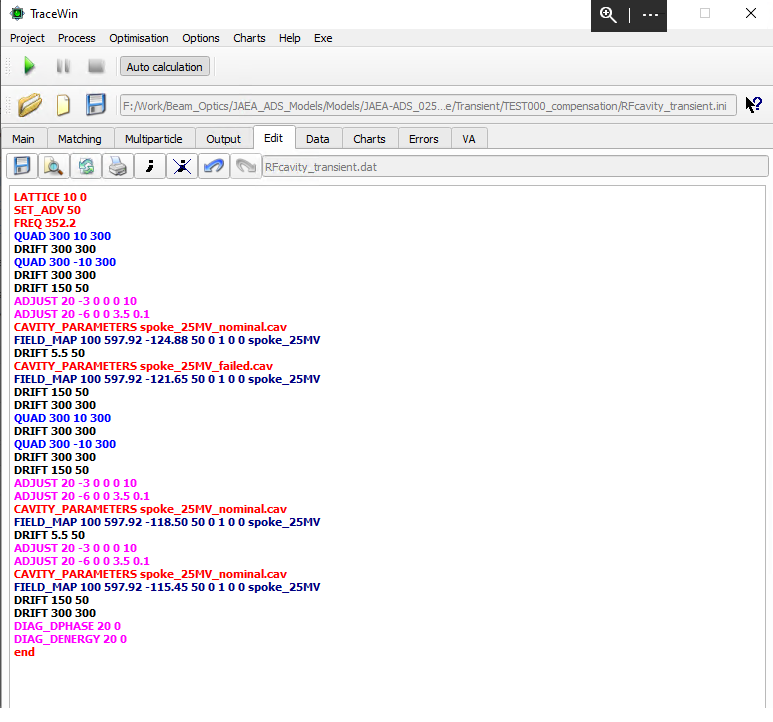The height and width of the screenshot is (722, 773).
Task: Open the Exe menu
Action: (323, 38)
